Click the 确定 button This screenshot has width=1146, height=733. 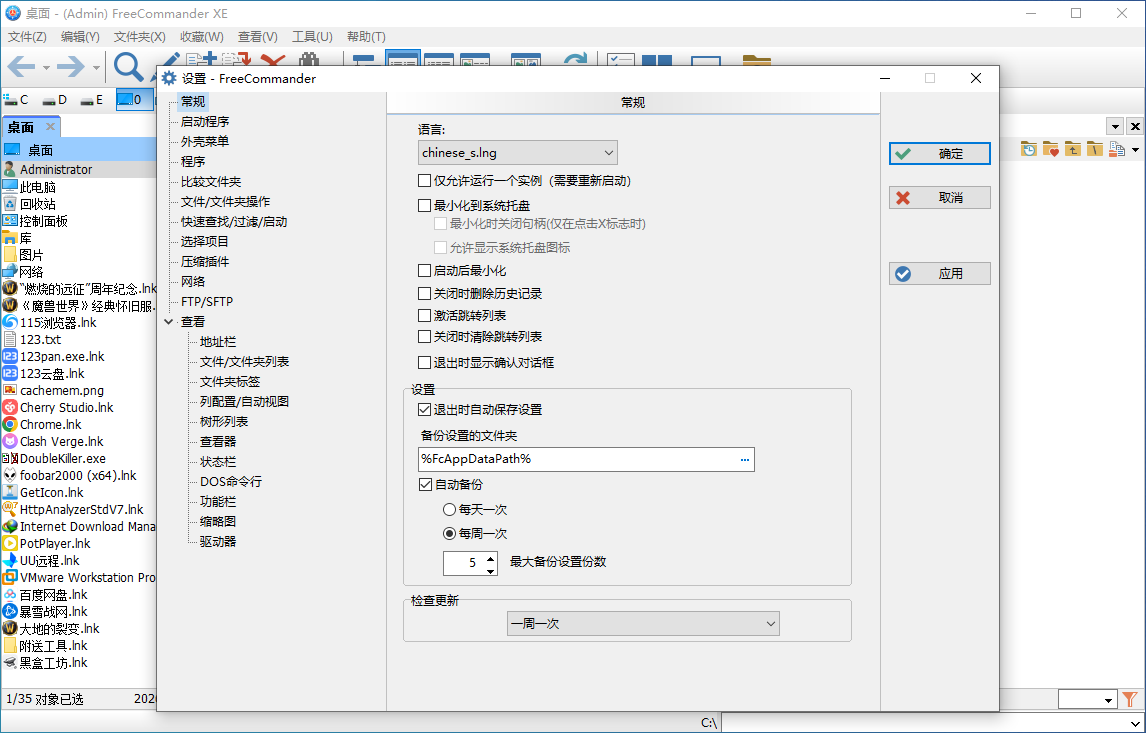pyautogui.click(x=939, y=153)
